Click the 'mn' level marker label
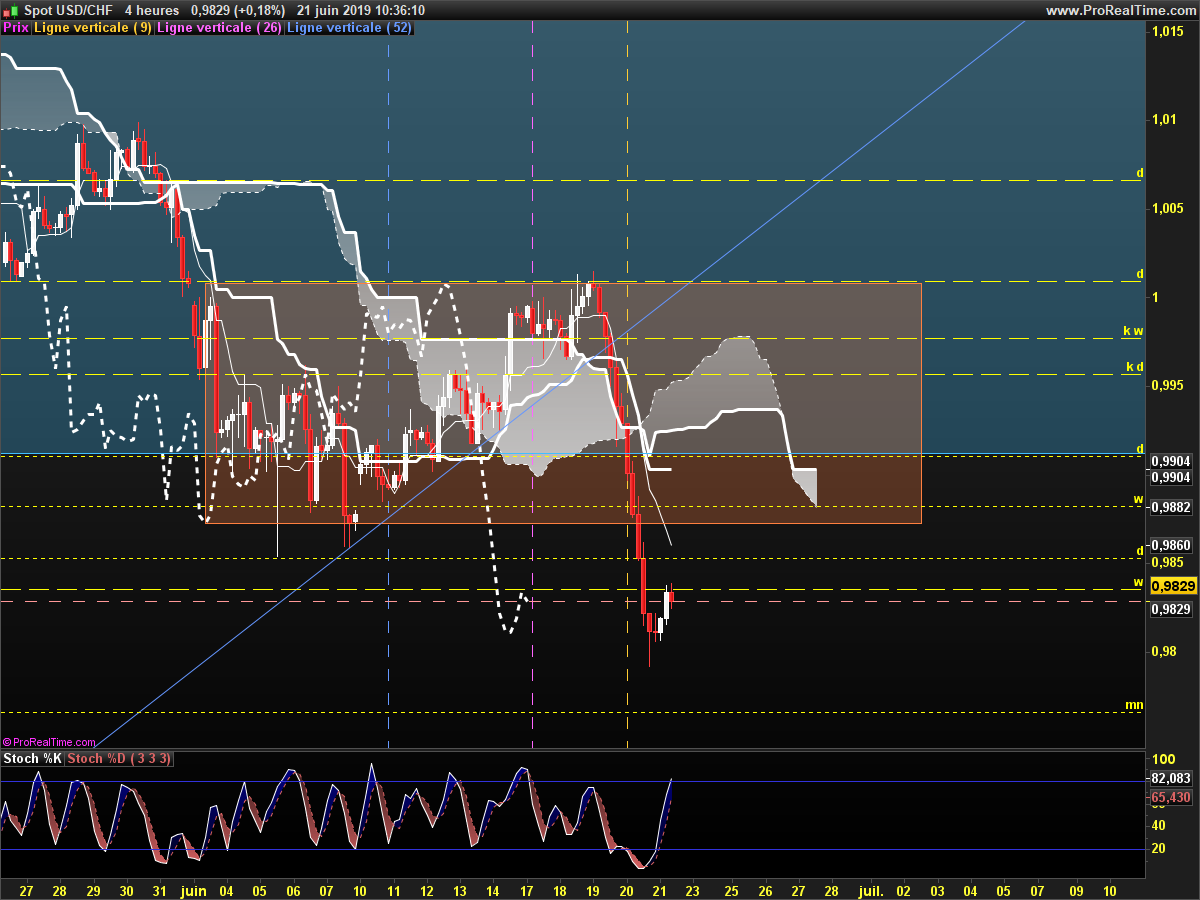The height and width of the screenshot is (900, 1200). [1134, 705]
